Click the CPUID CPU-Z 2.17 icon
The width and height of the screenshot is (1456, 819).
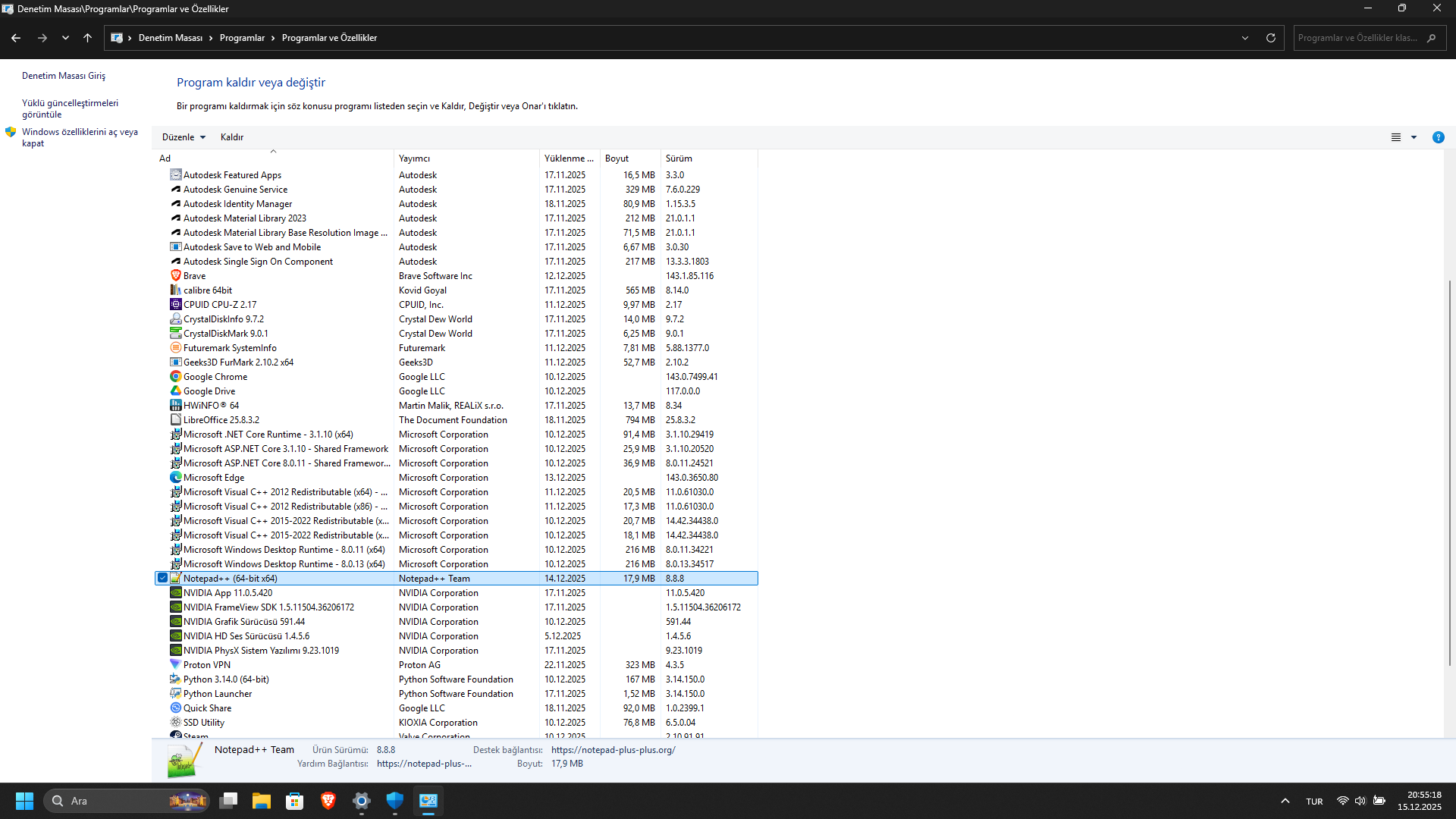point(176,305)
